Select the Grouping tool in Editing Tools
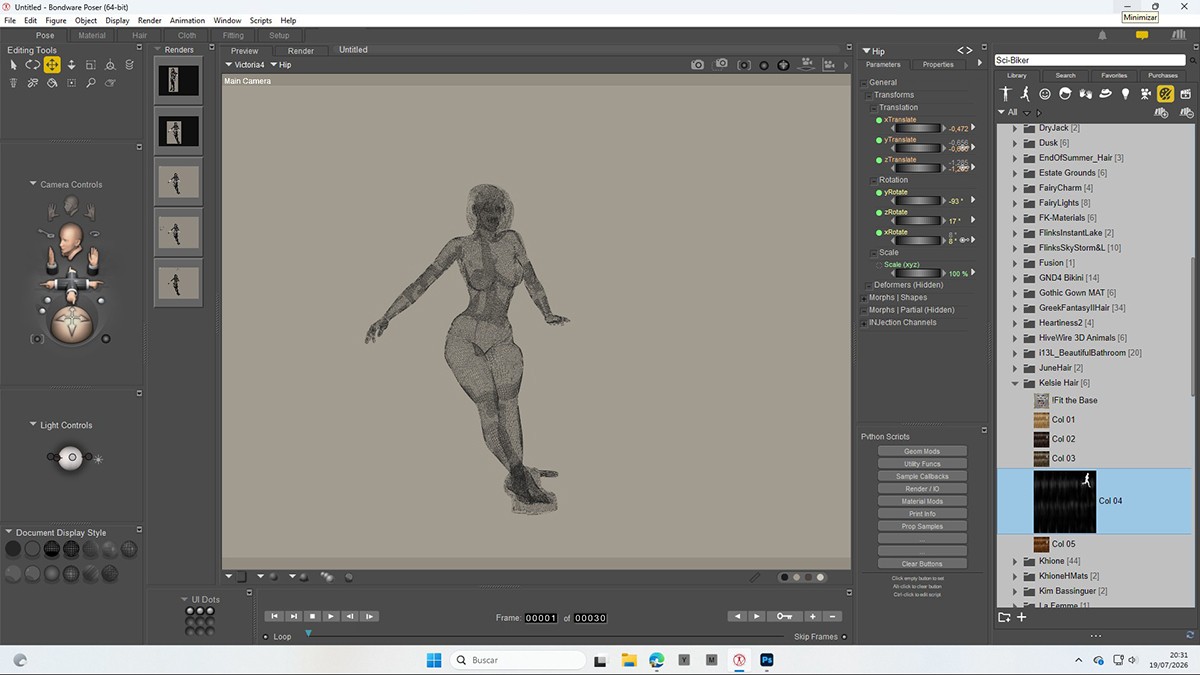Image resolution: width=1200 pixels, height=675 pixels. click(71, 83)
